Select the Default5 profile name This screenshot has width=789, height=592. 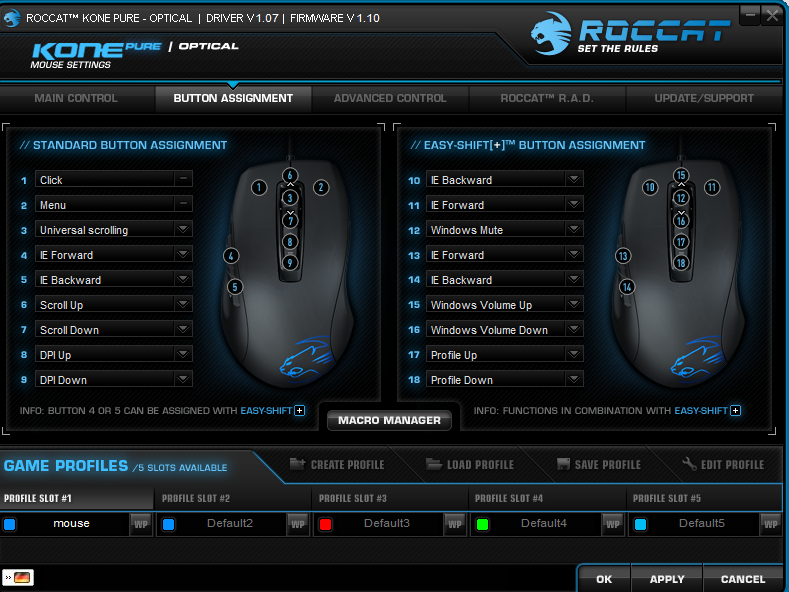pyautogui.click(x=701, y=524)
